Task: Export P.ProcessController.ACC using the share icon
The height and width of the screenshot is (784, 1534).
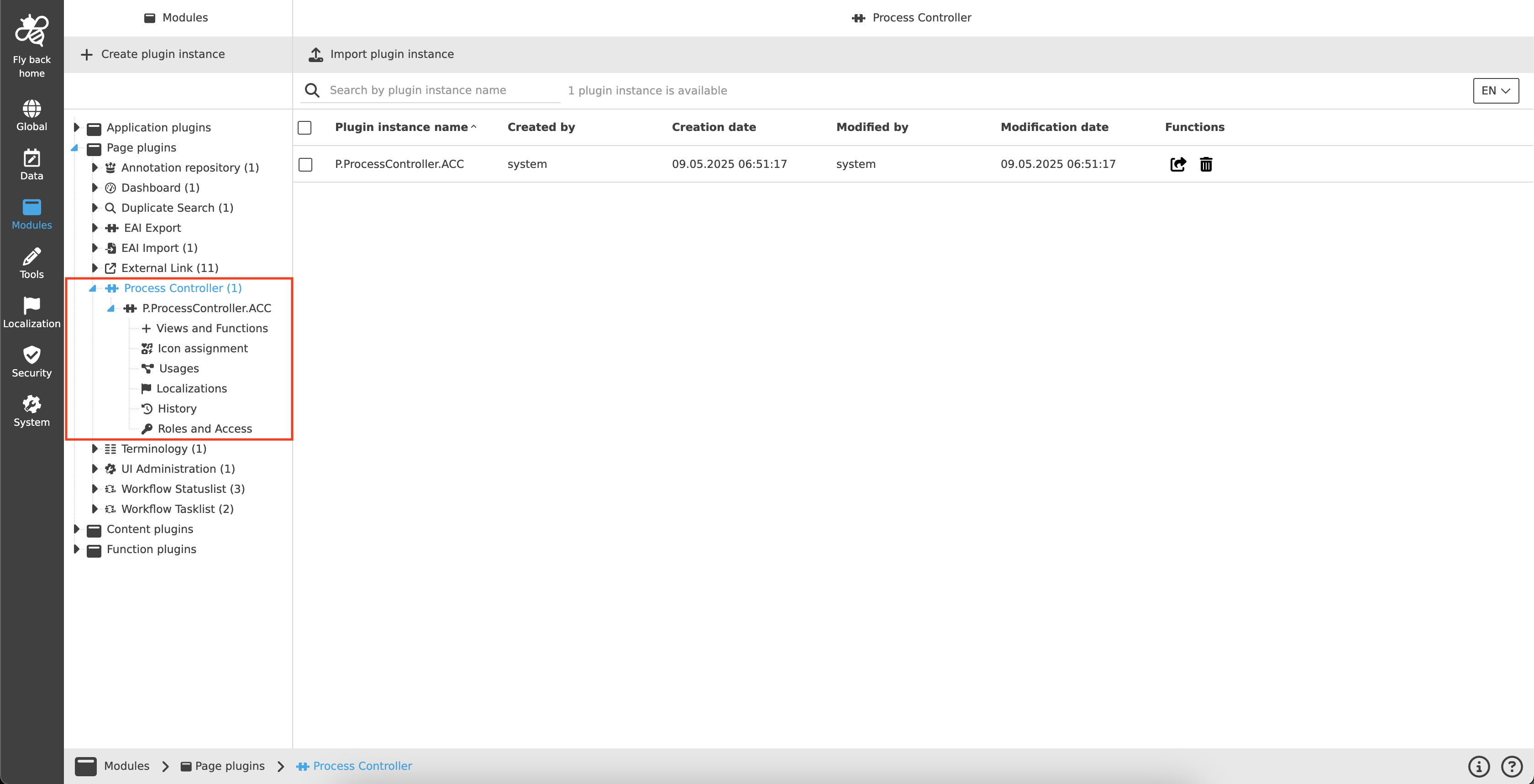Action: (x=1177, y=164)
